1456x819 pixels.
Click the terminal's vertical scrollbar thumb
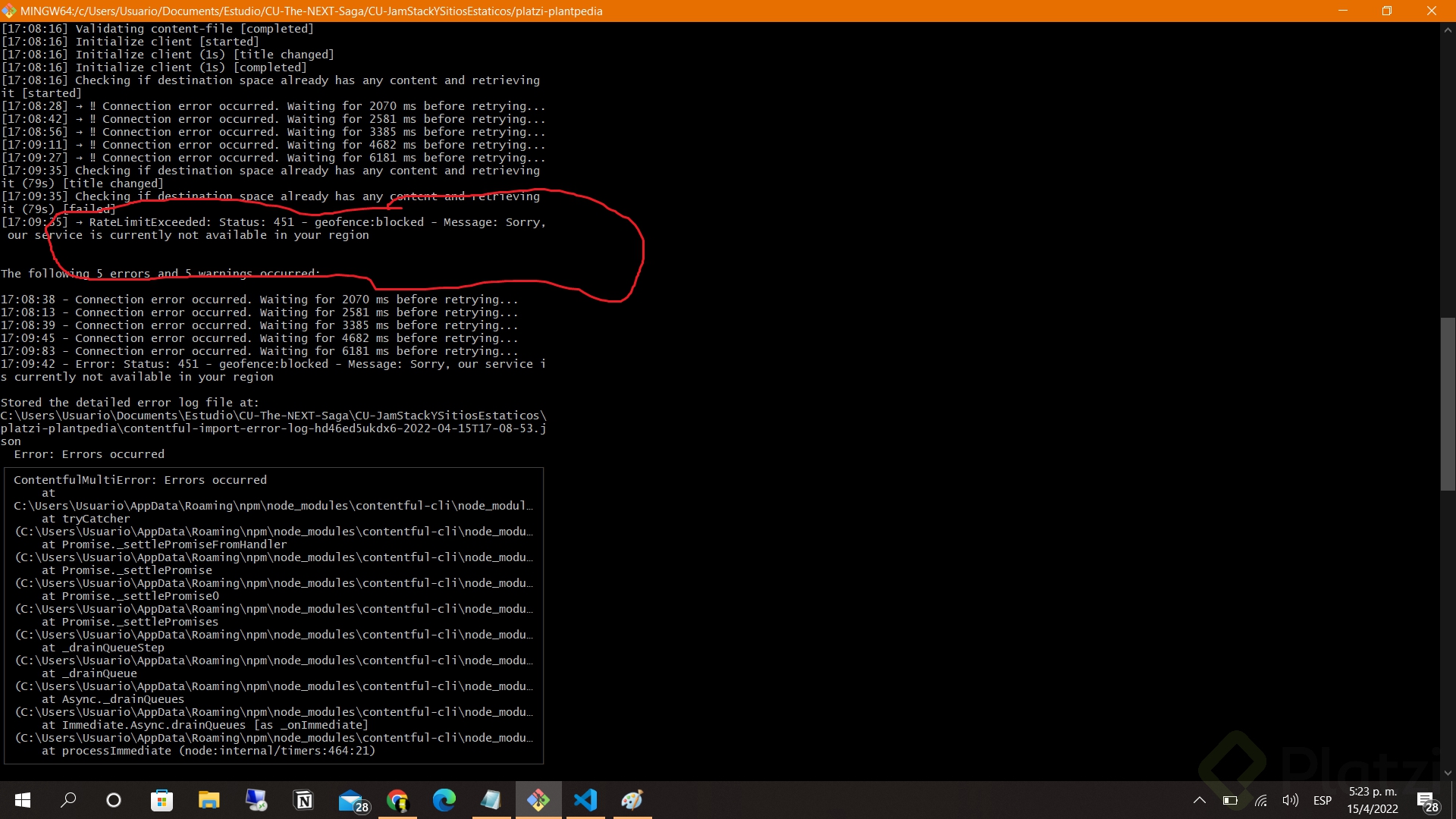coord(1448,403)
